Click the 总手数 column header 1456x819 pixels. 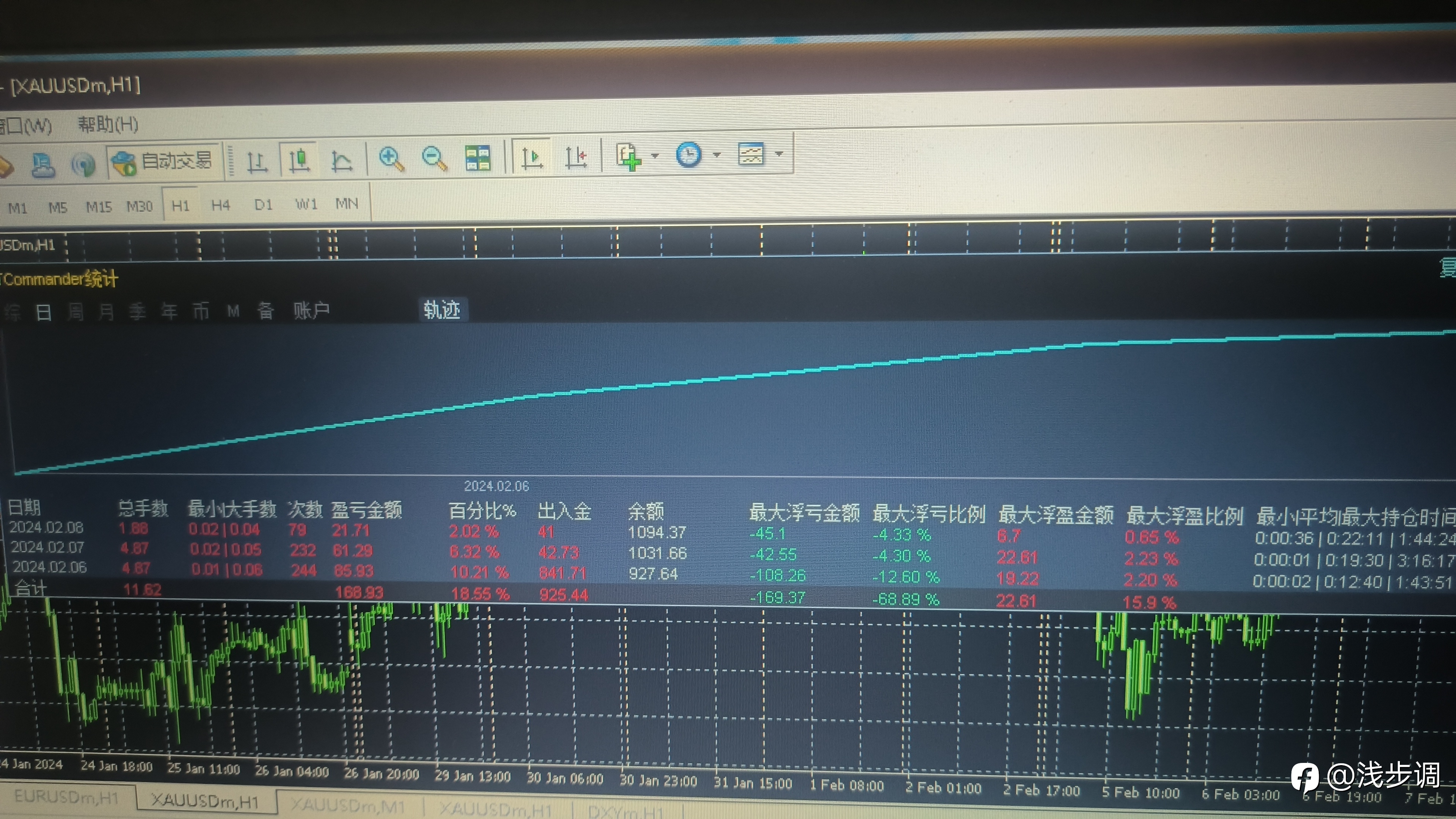(144, 509)
